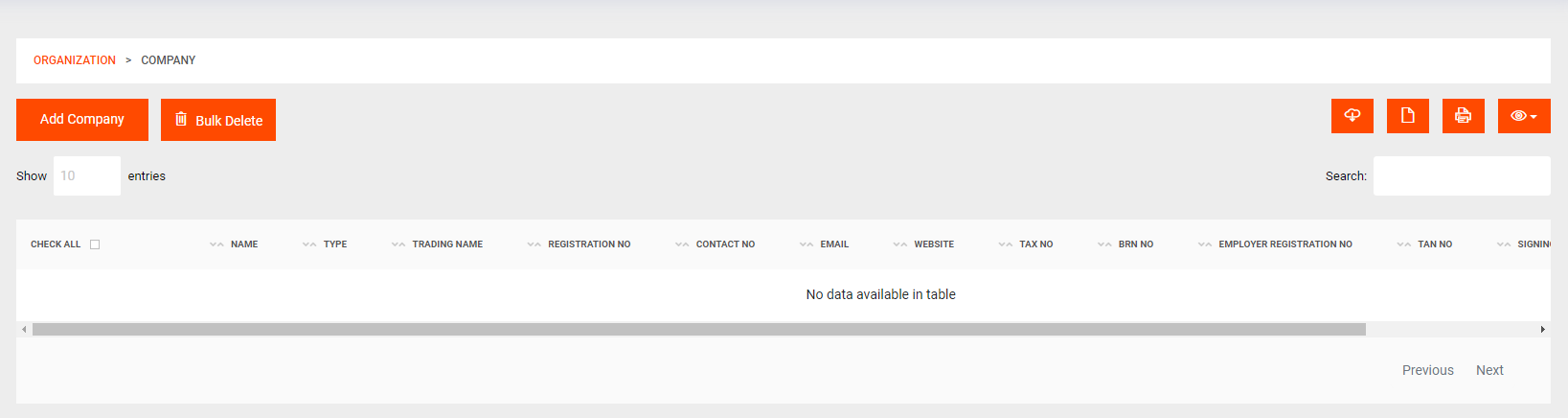Image resolution: width=1568 pixels, height=418 pixels.
Task: Click sort arrows beside Website header
Action: coord(899,244)
